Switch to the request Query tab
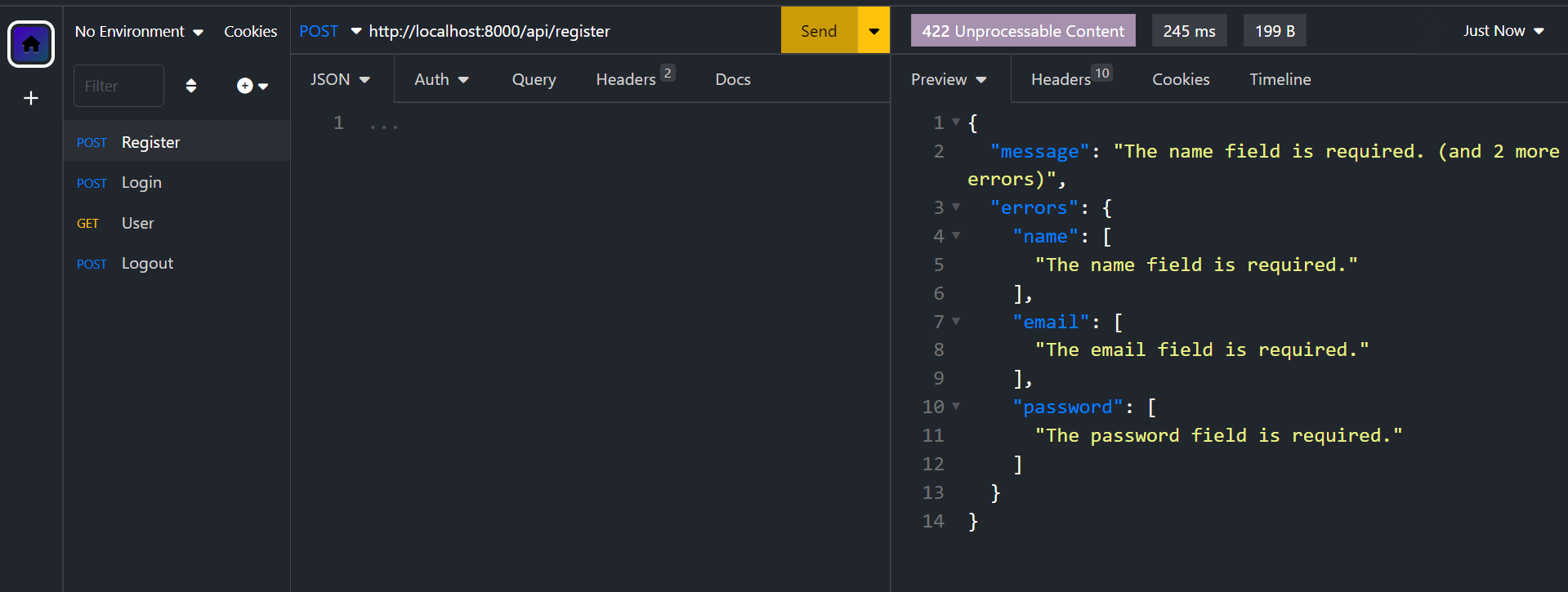The height and width of the screenshot is (592, 1568). pyautogui.click(x=534, y=79)
